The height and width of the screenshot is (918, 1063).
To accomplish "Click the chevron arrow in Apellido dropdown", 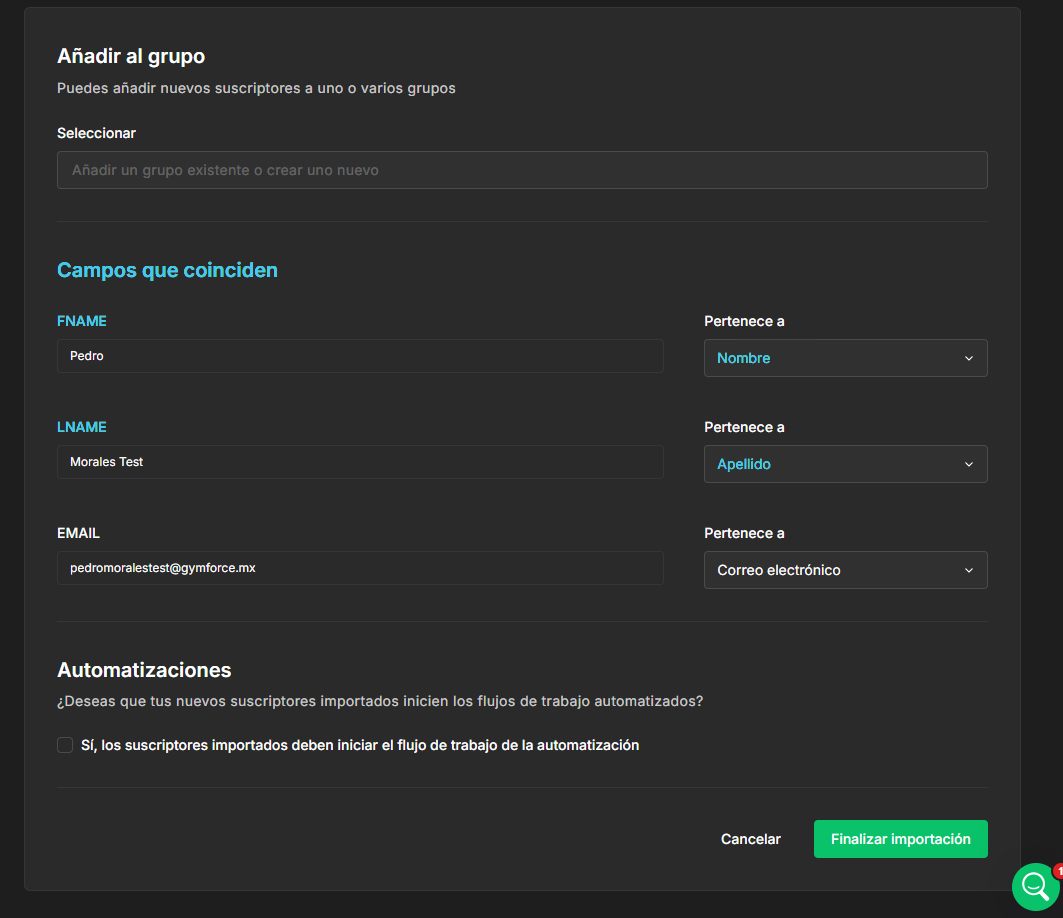I will (968, 464).
